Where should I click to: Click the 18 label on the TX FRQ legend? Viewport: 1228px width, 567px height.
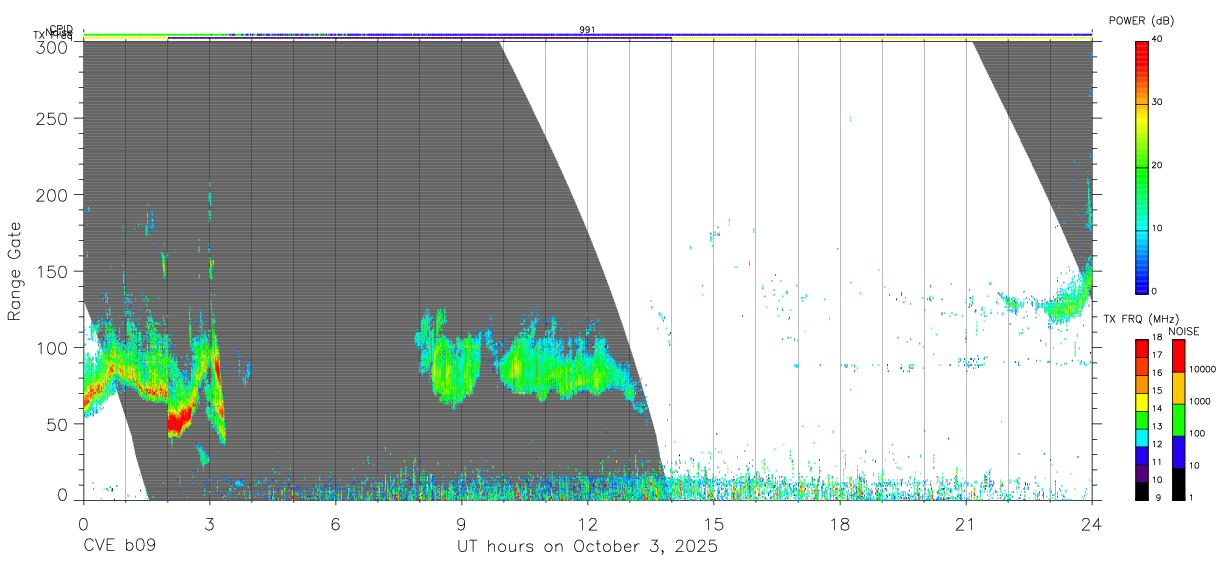pyautogui.click(x=1156, y=337)
